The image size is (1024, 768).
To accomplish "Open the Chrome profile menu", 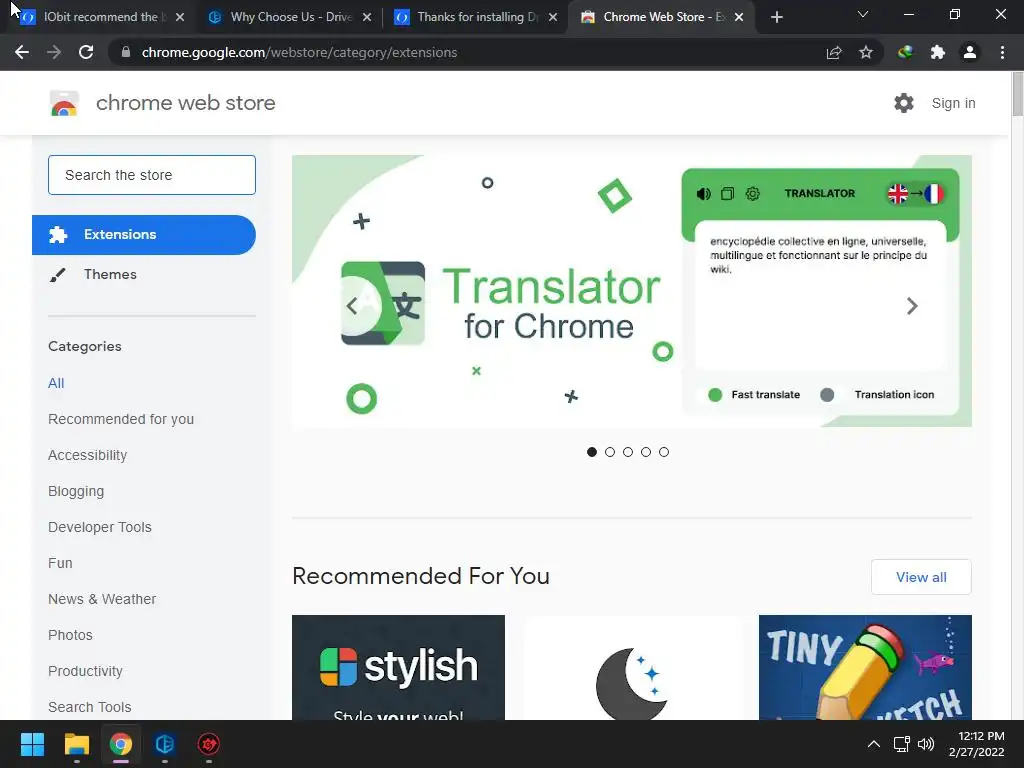I will [970, 52].
